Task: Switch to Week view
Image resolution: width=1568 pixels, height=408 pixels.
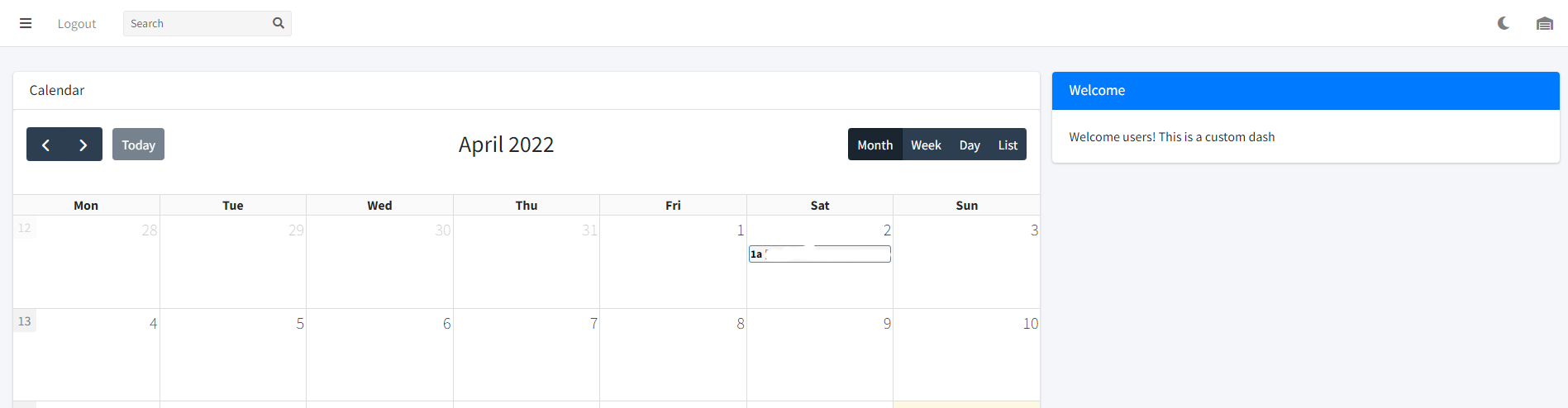Action: tap(926, 145)
